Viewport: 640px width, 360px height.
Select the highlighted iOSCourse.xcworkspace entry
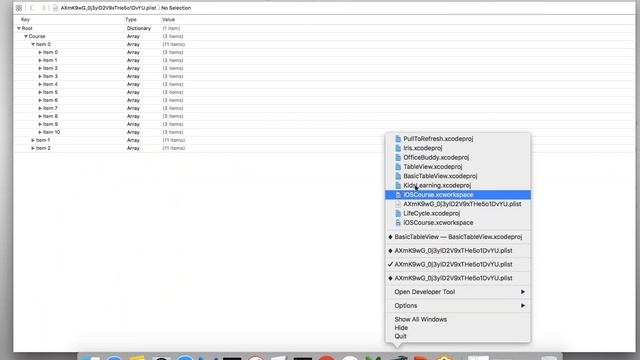coord(458,195)
